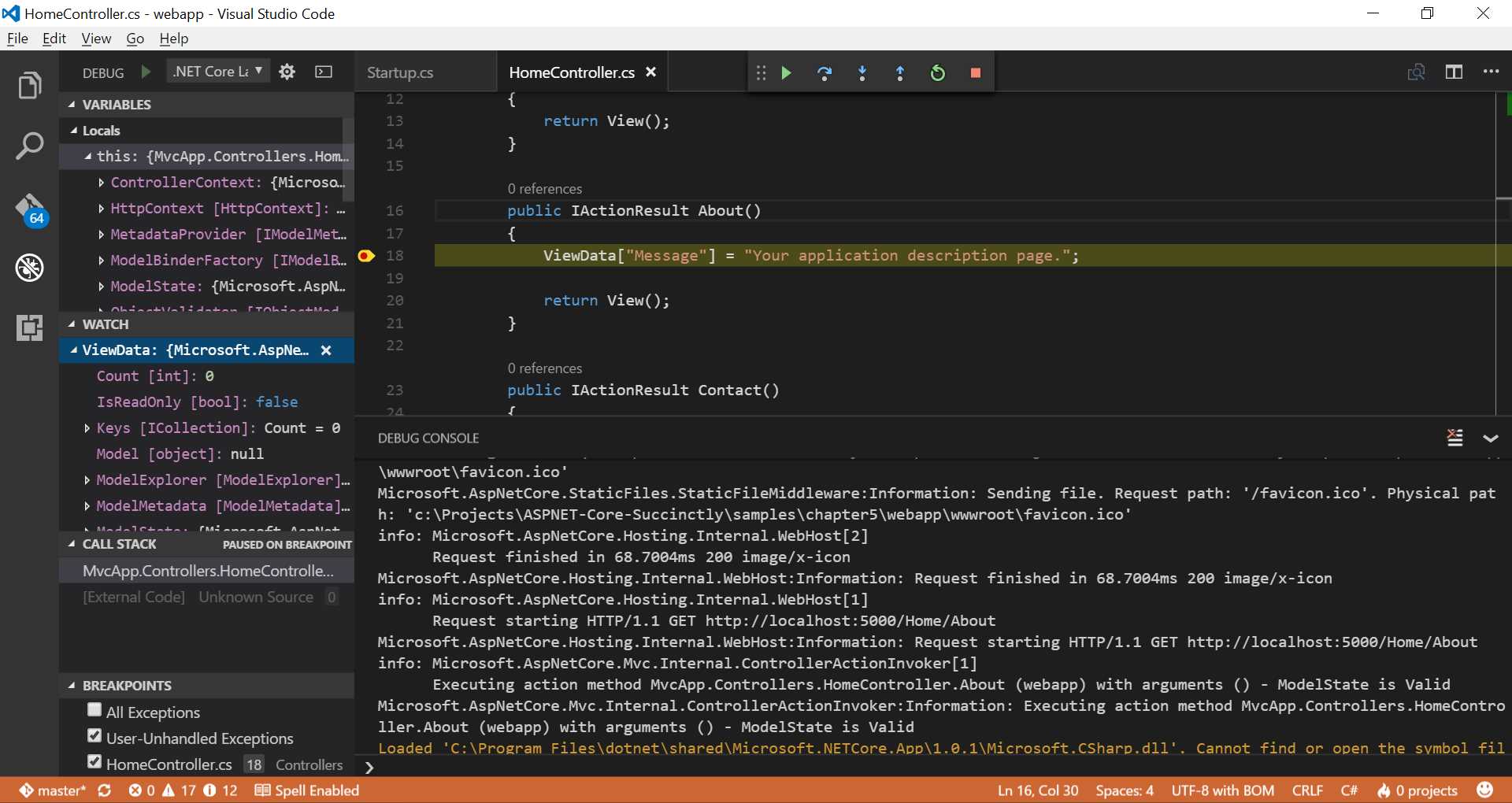The width and height of the screenshot is (1512, 803).
Task: Restart the debug session
Action: [937, 72]
